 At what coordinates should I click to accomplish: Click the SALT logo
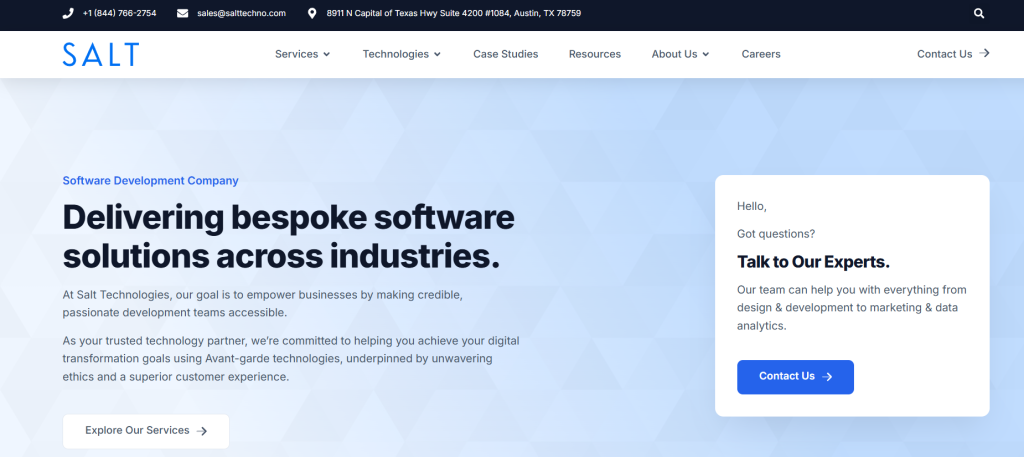coord(101,54)
